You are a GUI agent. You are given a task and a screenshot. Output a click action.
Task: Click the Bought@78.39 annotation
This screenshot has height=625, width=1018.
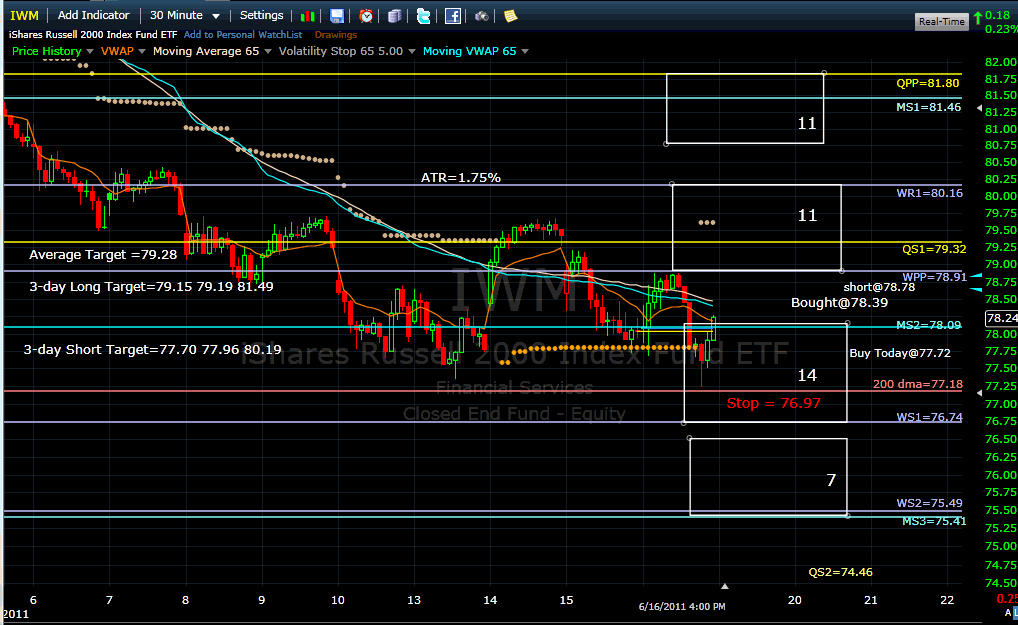point(839,302)
